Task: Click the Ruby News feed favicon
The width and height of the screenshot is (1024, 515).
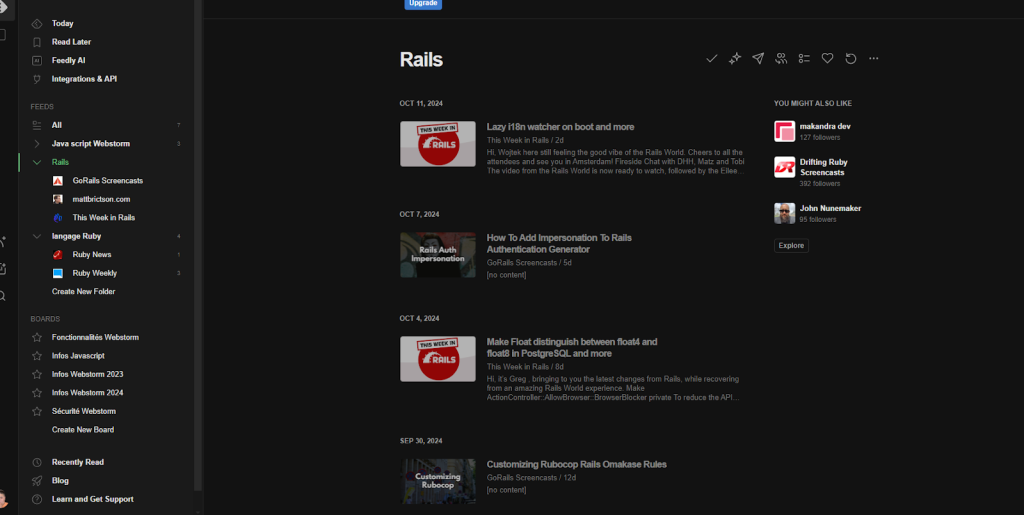Action: pyautogui.click(x=57, y=255)
